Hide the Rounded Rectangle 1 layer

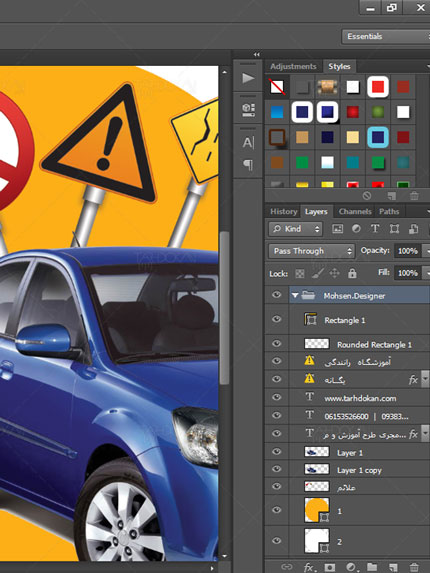coord(277,343)
